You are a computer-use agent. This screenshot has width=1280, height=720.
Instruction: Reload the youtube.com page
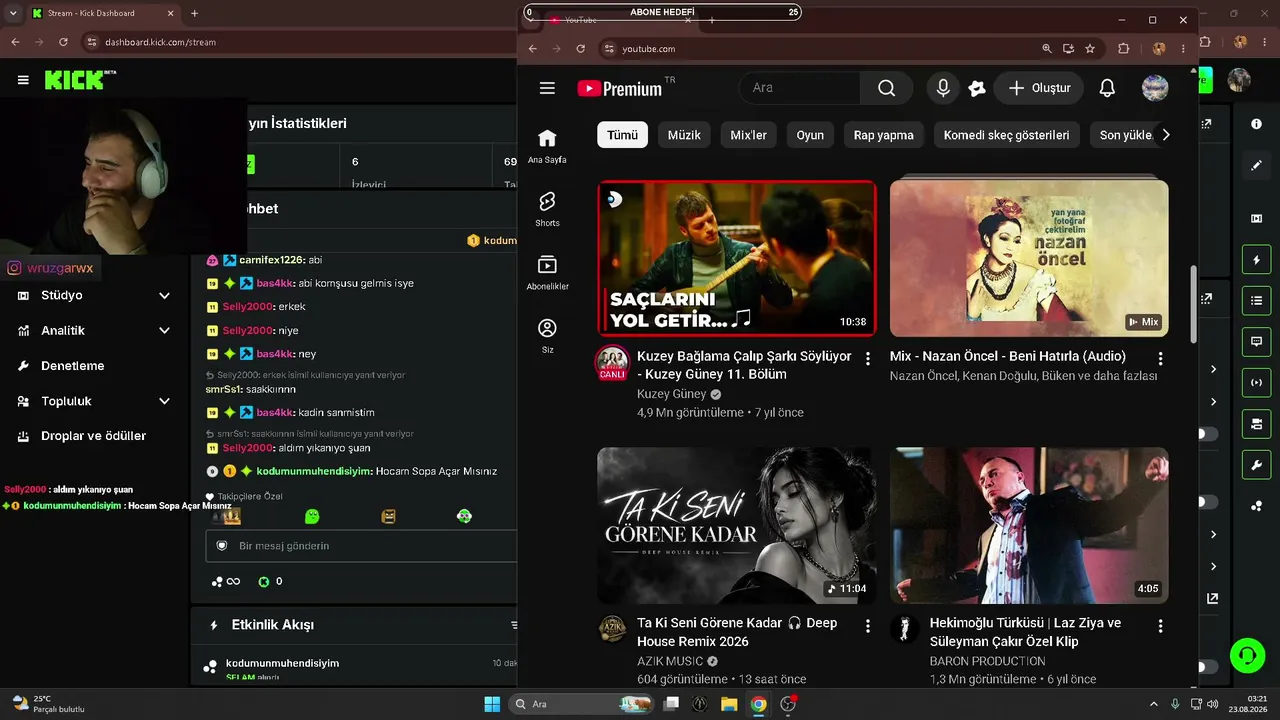(x=580, y=48)
